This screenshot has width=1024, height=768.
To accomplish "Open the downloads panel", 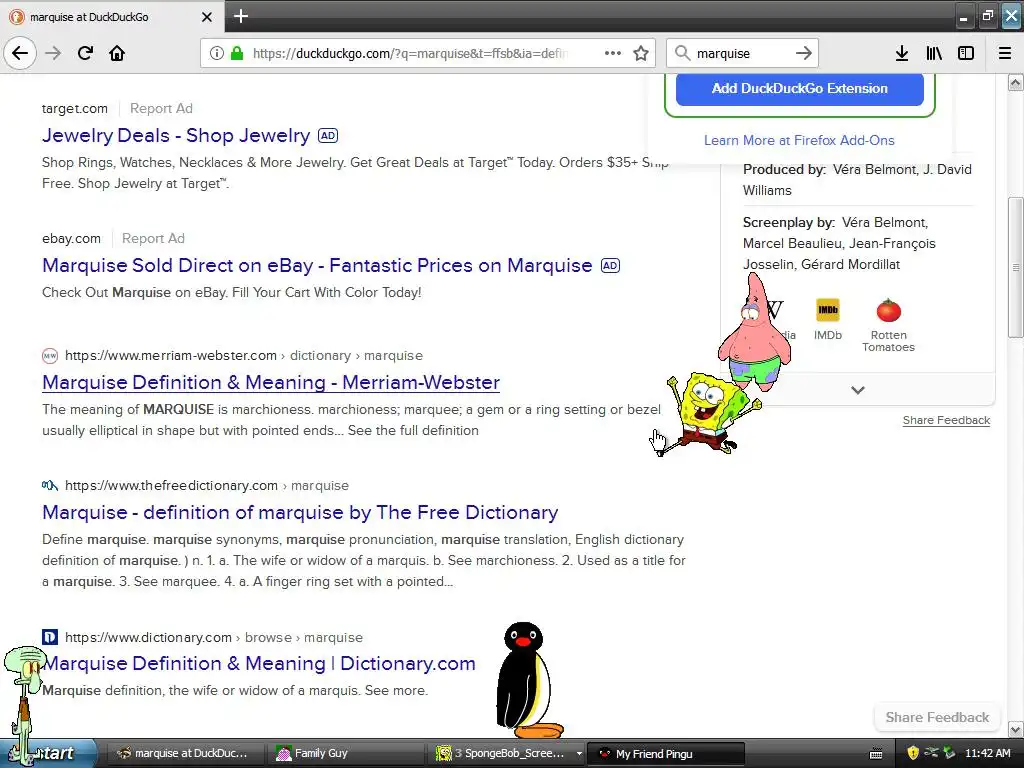I will pos(902,53).
